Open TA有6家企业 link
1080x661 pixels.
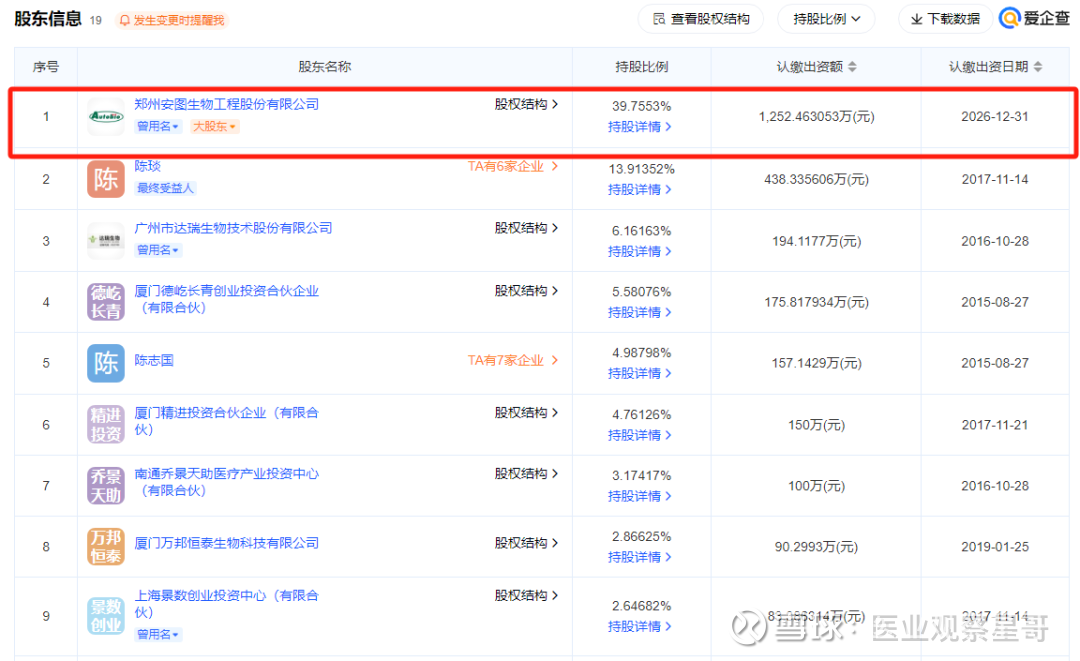(512, 166)
